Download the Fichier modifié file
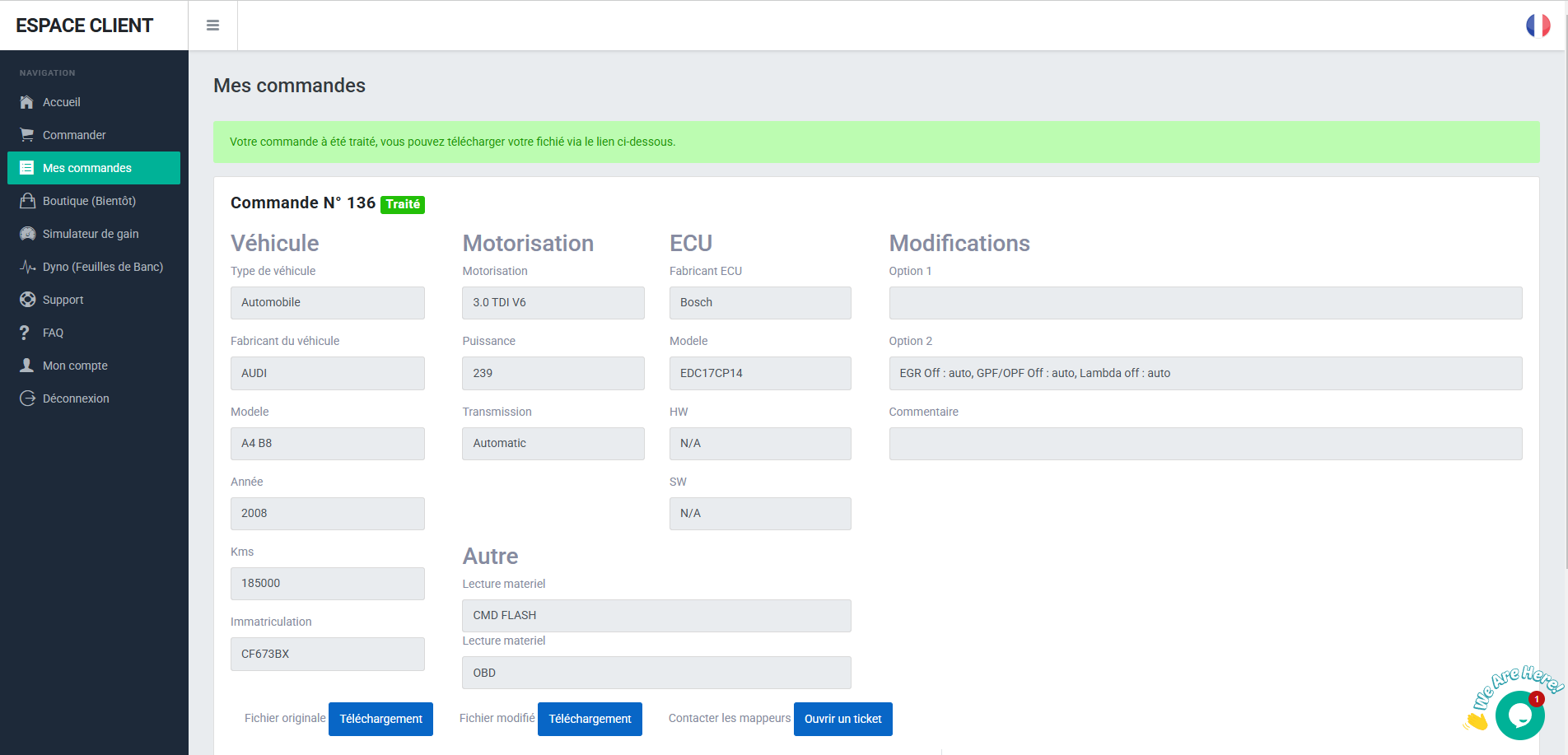1568x755 pixels. tap(590, 719)
